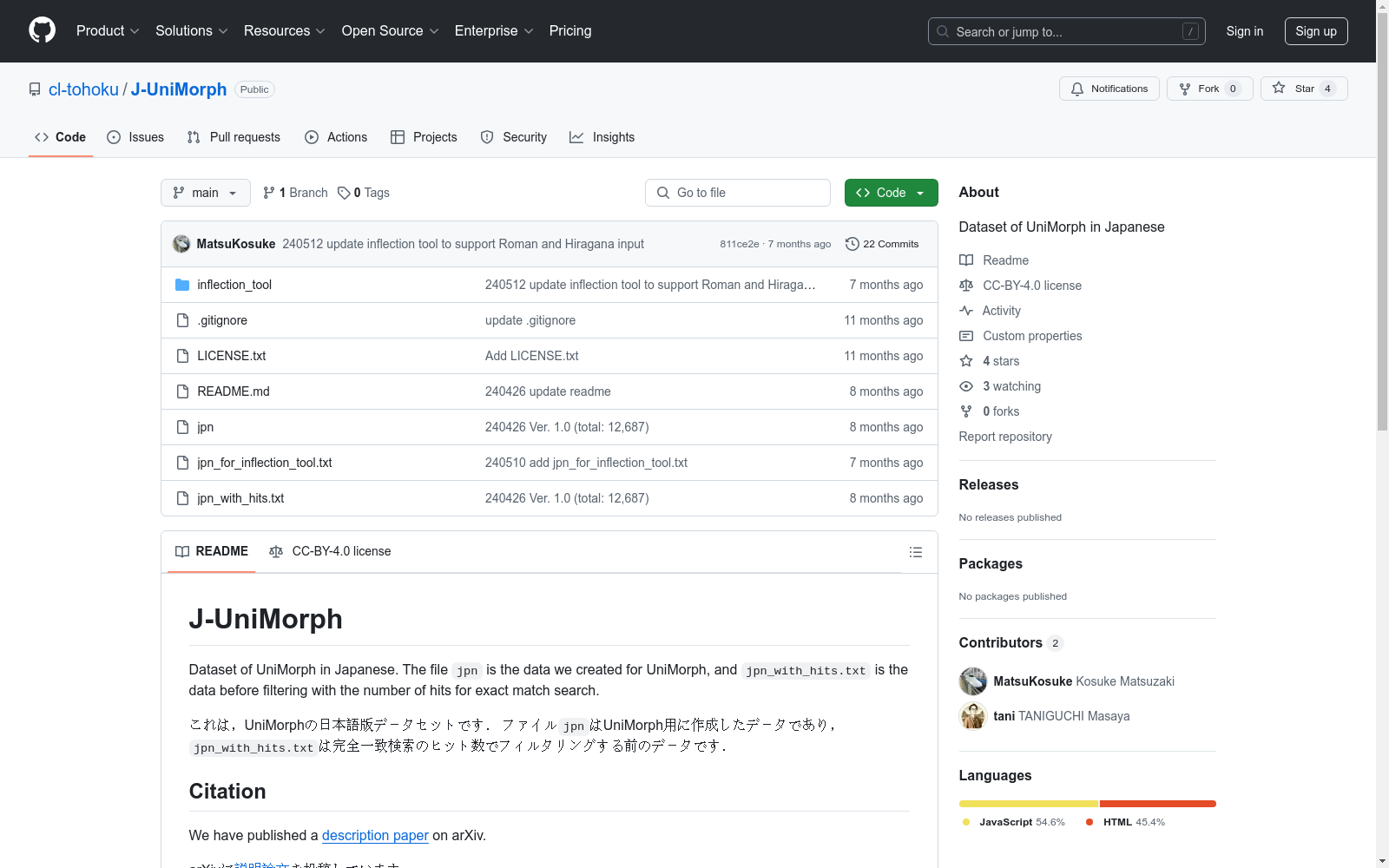Screen dimensions: 1389x868
Task: Open the Actions tab
Action: pos(336,137)
